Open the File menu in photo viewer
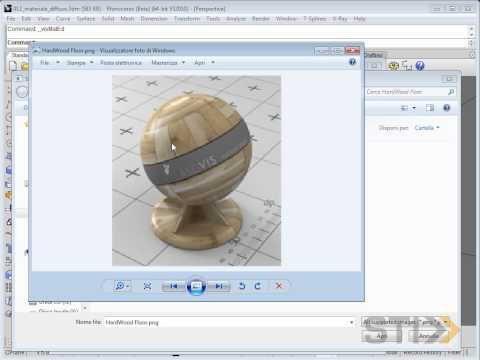The image size is (480, 360). pyautogui.click(x=49, y=62)
